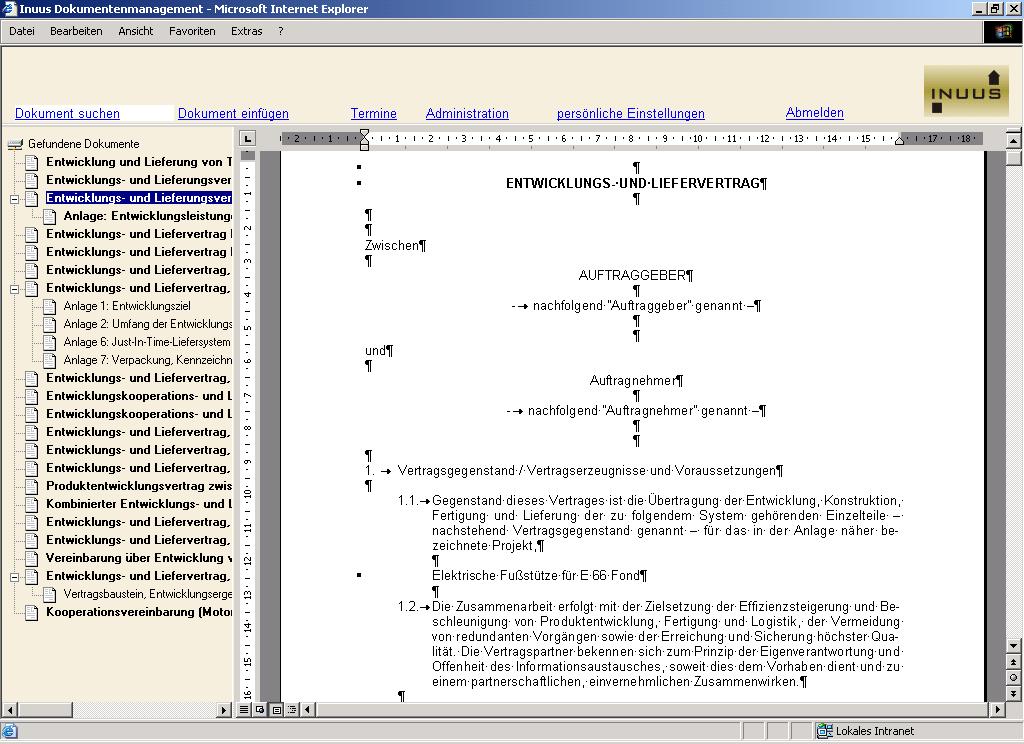Switch to Print Layout view button
This screenshot has width=1024, height=744.
(276, 709)
